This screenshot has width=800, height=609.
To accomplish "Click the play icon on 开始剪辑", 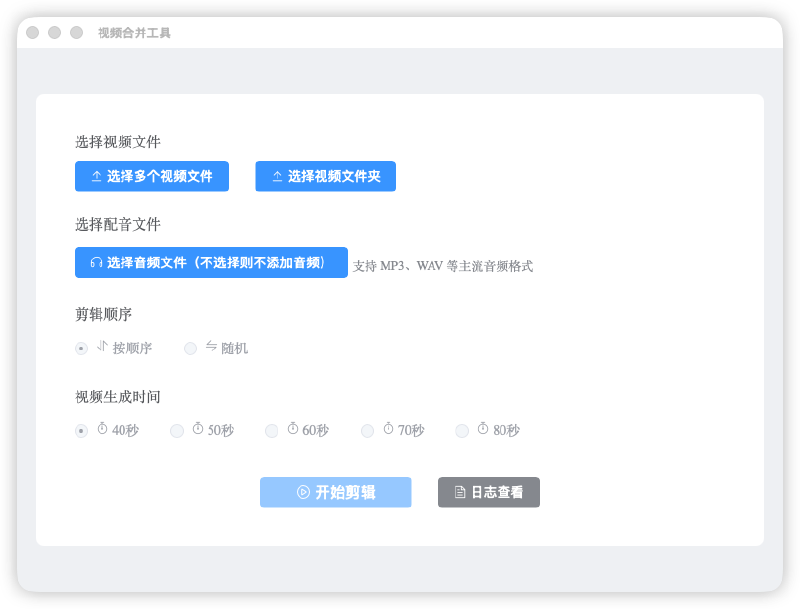I will [x=303, y=492].
